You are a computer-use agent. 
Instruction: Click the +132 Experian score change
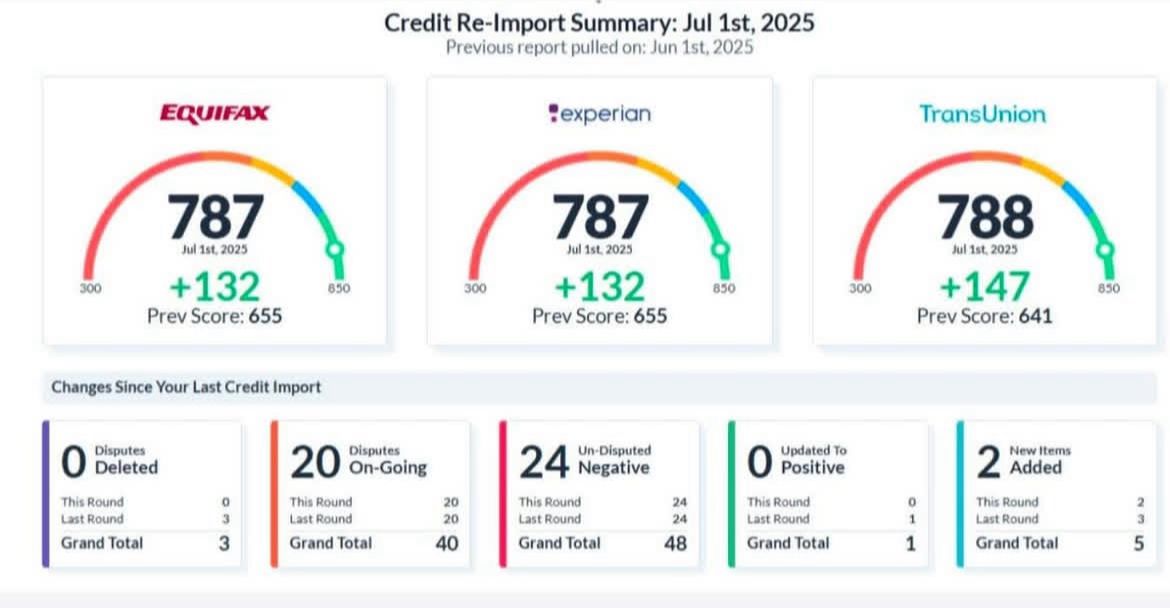(599, 287)
